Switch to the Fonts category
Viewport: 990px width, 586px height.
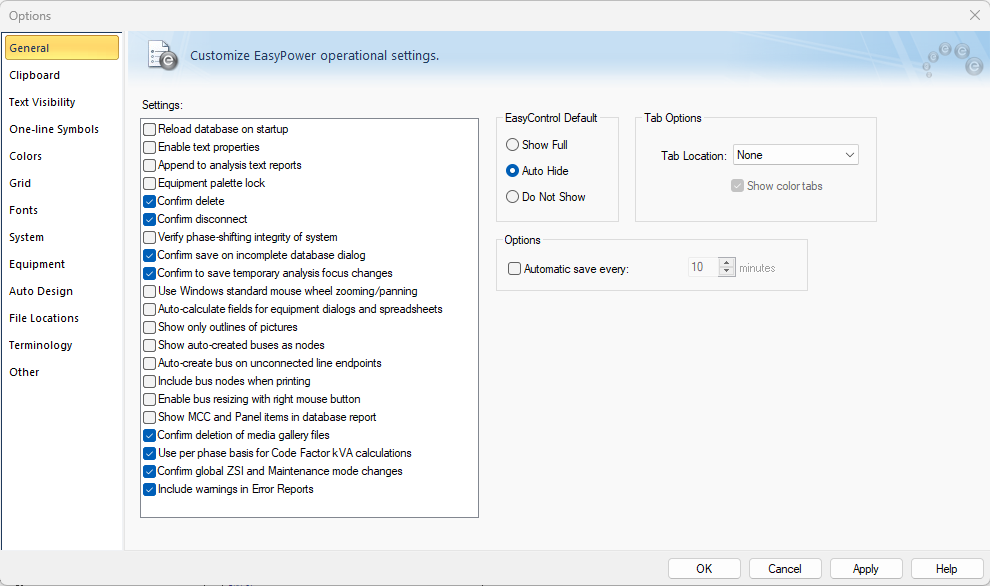coord(24,210)
